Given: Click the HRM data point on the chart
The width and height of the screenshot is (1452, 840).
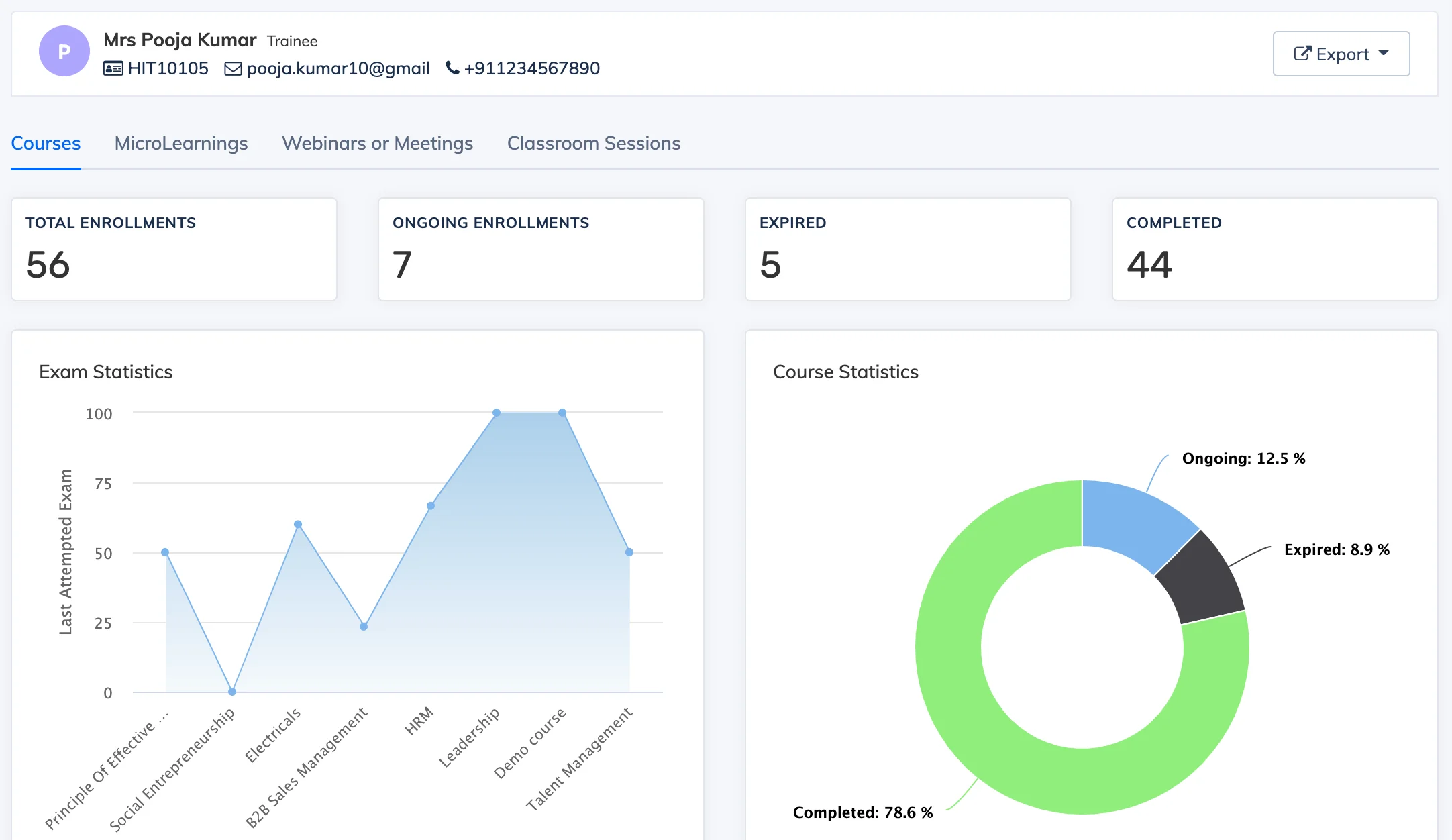Looking at the screenshot, I should 431,506.
